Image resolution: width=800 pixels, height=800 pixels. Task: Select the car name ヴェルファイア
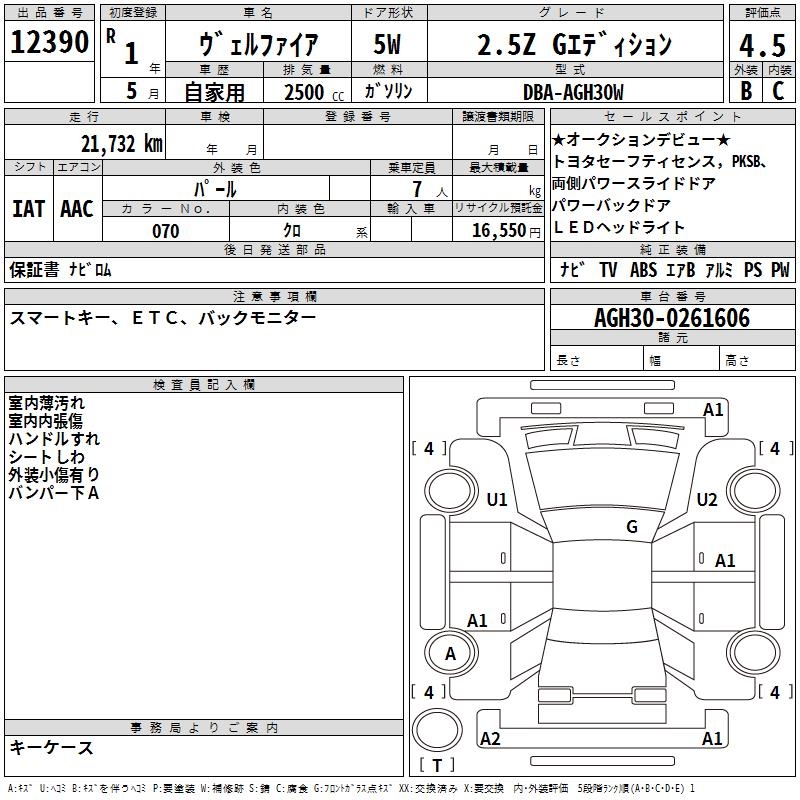(259, 45)
